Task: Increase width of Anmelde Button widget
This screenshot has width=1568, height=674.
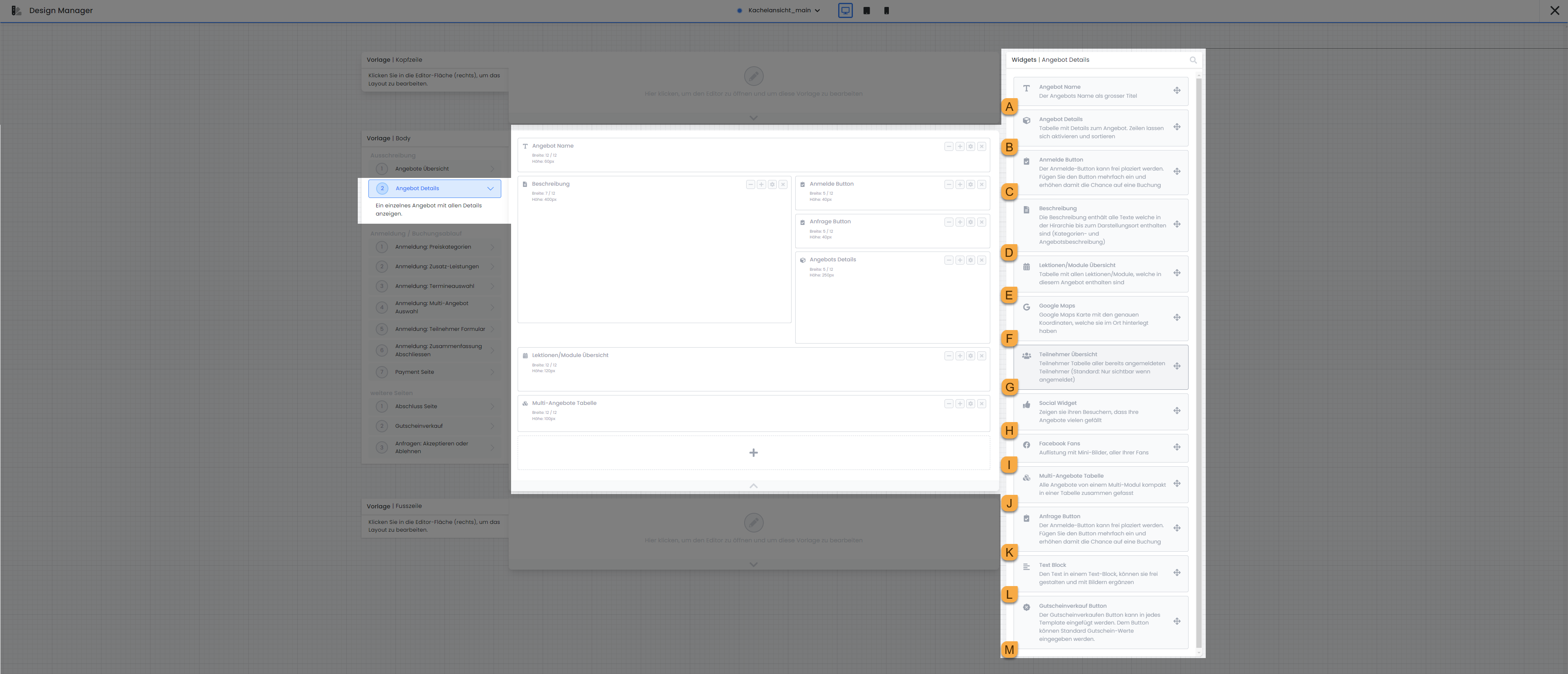Action: (960, 184)
